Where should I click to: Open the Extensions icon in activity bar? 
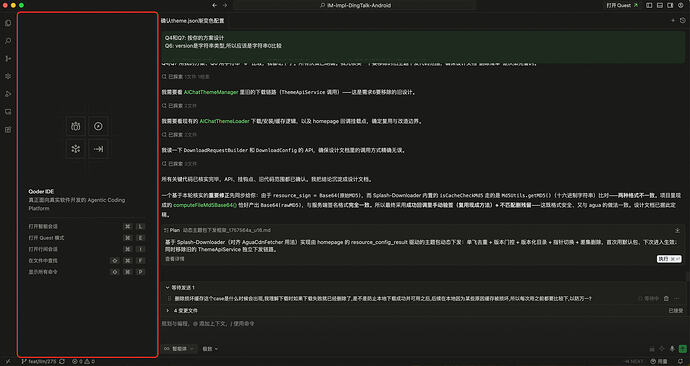pyautogui.click(x=8, y=129)
